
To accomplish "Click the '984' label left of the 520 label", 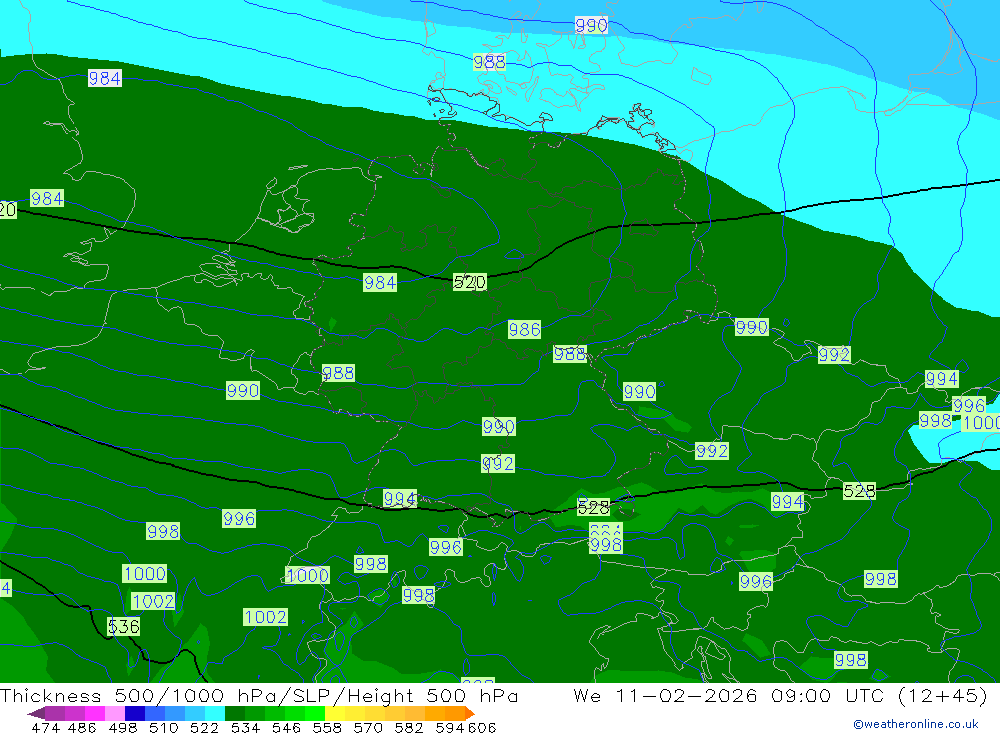I will pos(379,282).
